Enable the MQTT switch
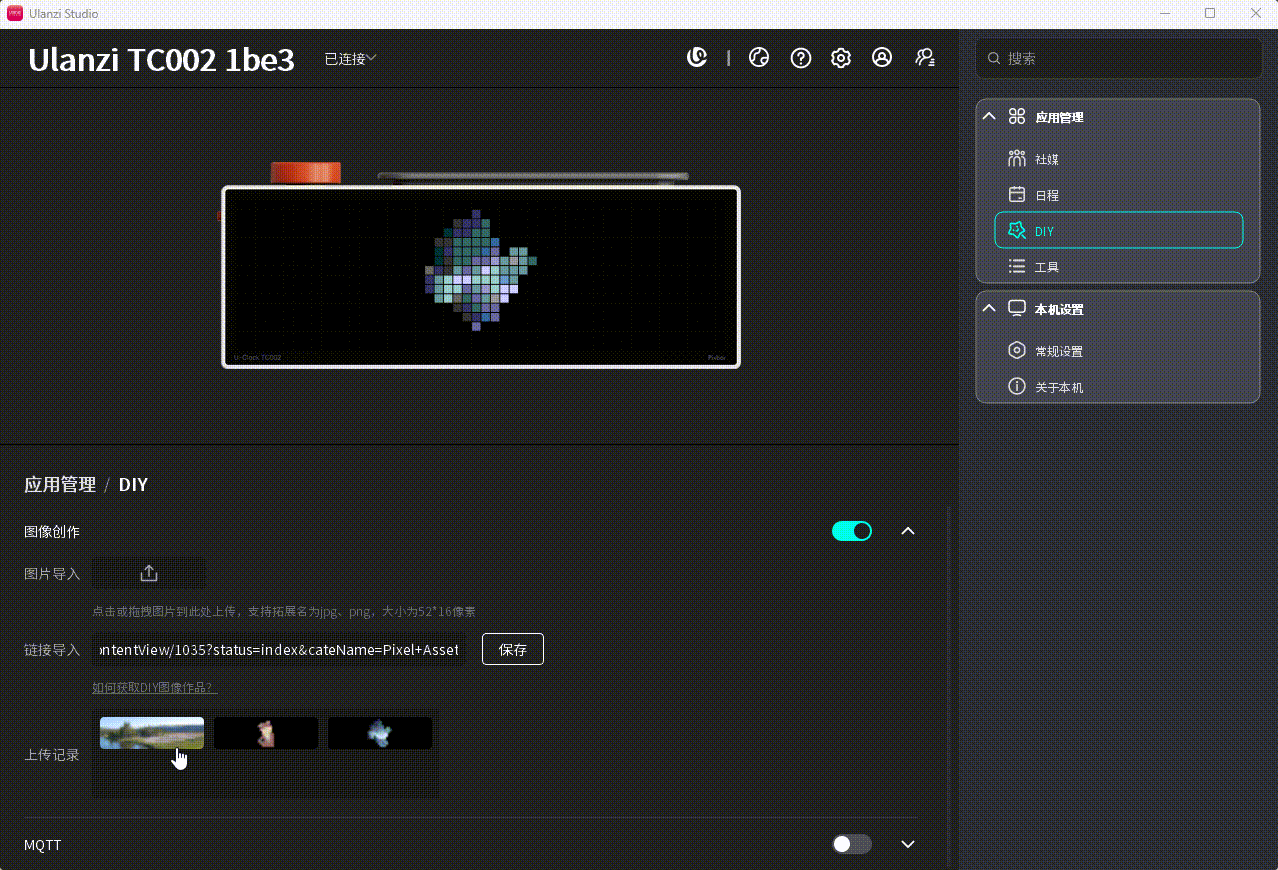 click(x=852, y=844)
